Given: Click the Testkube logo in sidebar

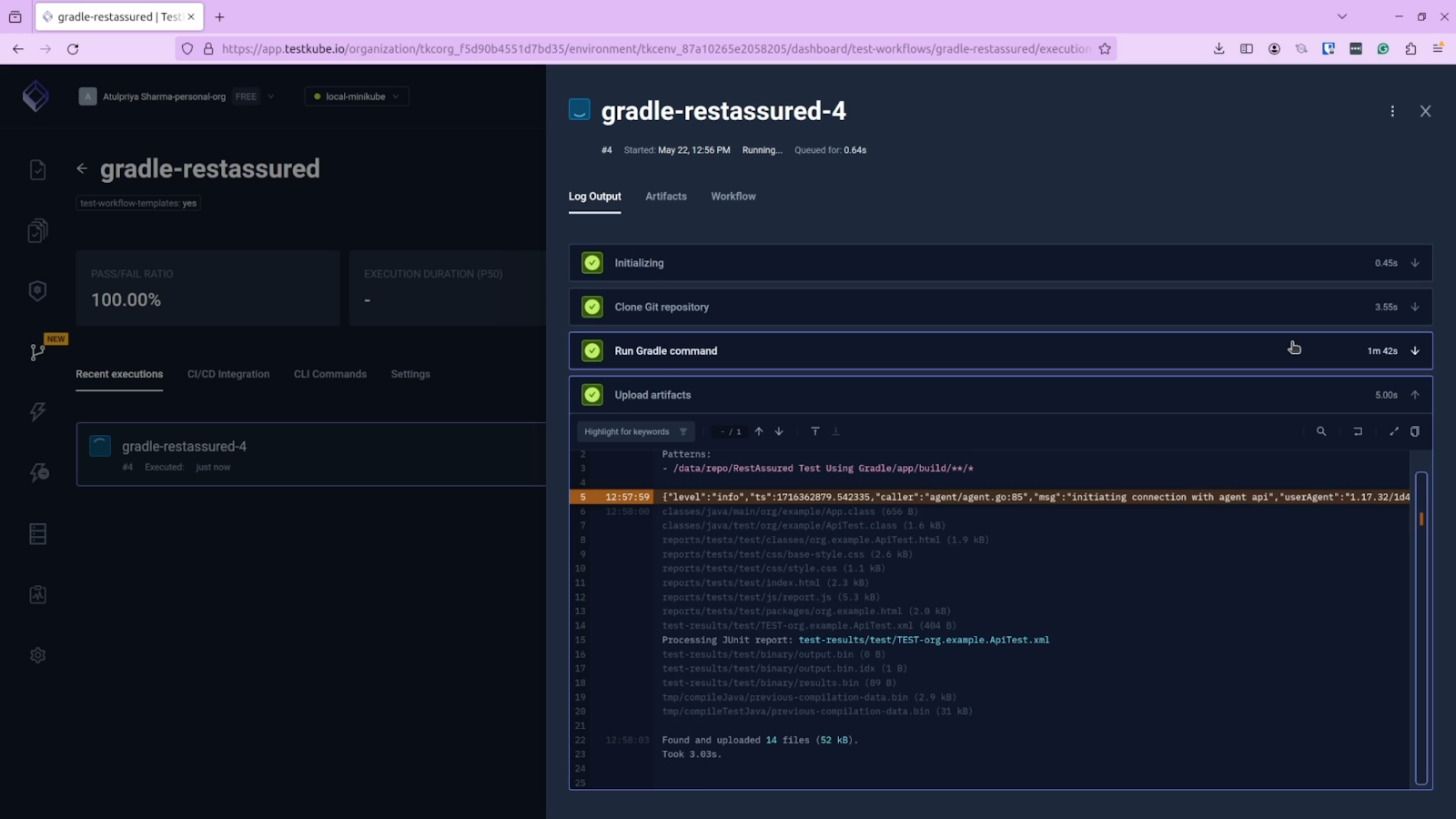Looking at the screenshot, I should (x=36, y=96).
